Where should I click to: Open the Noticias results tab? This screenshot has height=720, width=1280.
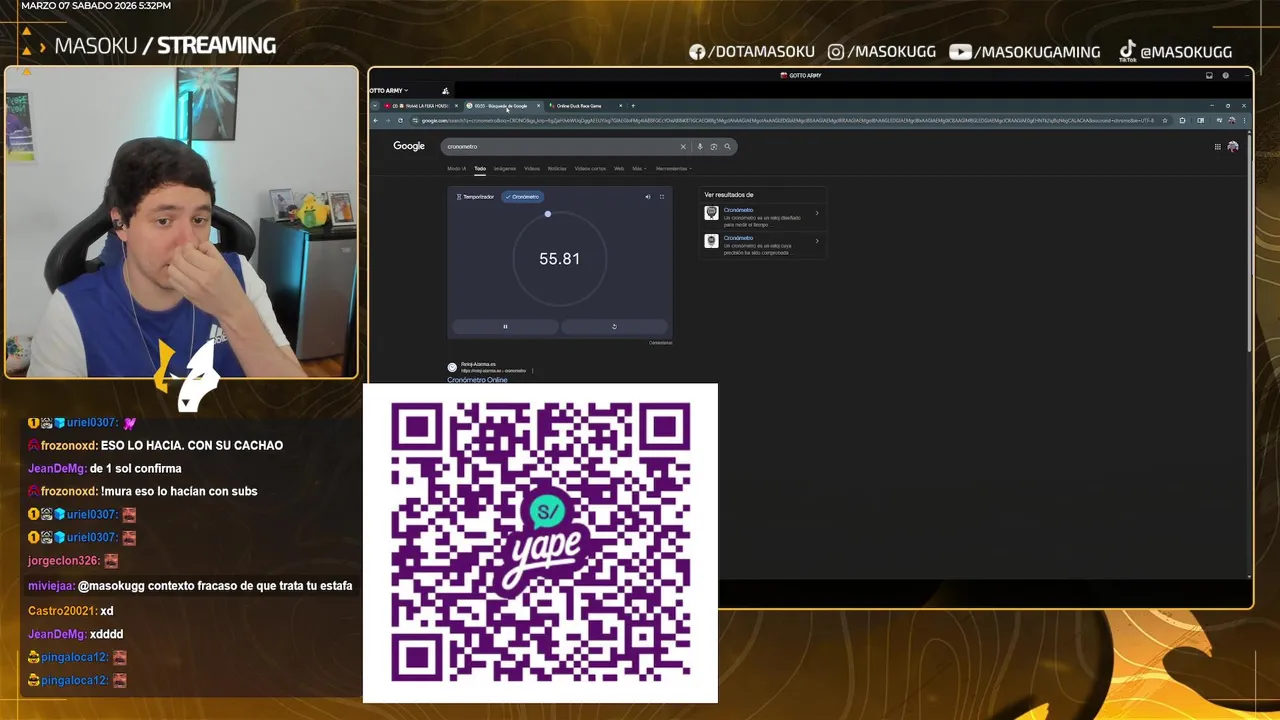click(557, 168)
